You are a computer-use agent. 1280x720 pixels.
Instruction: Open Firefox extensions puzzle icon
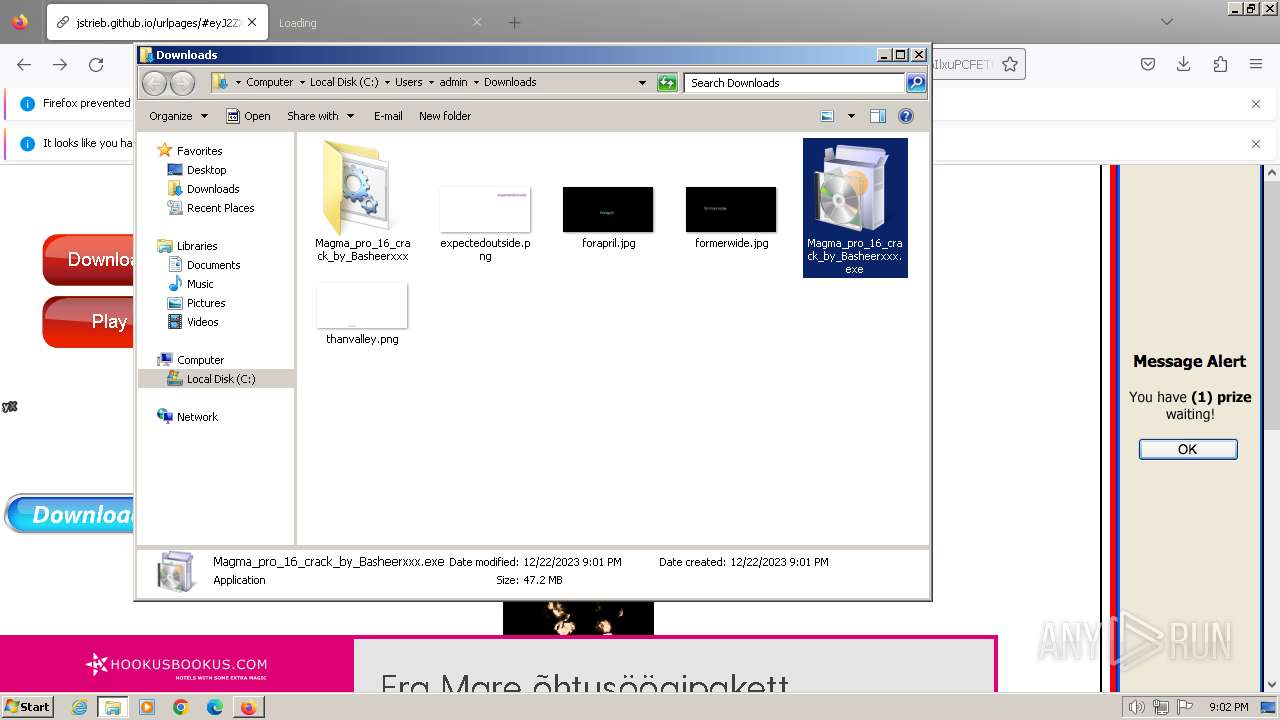pyautogui.click(x=1220, y=64)
